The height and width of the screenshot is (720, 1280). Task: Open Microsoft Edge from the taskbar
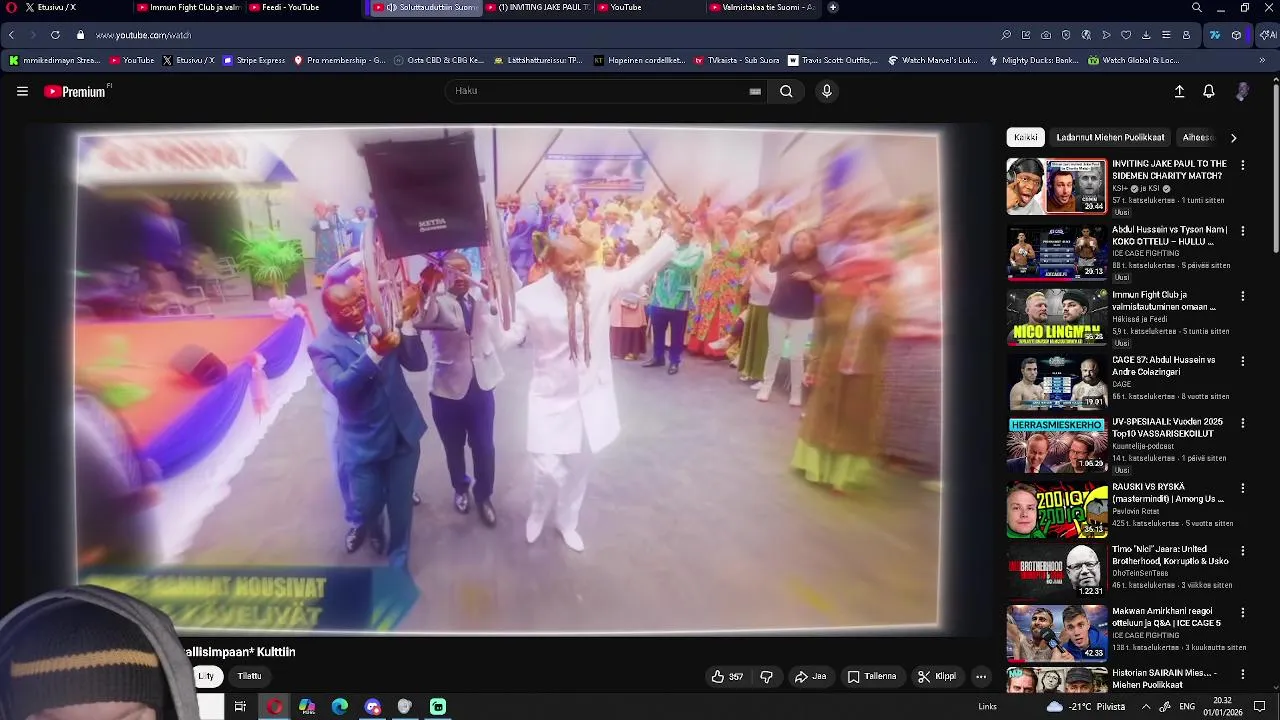point(340,707)
